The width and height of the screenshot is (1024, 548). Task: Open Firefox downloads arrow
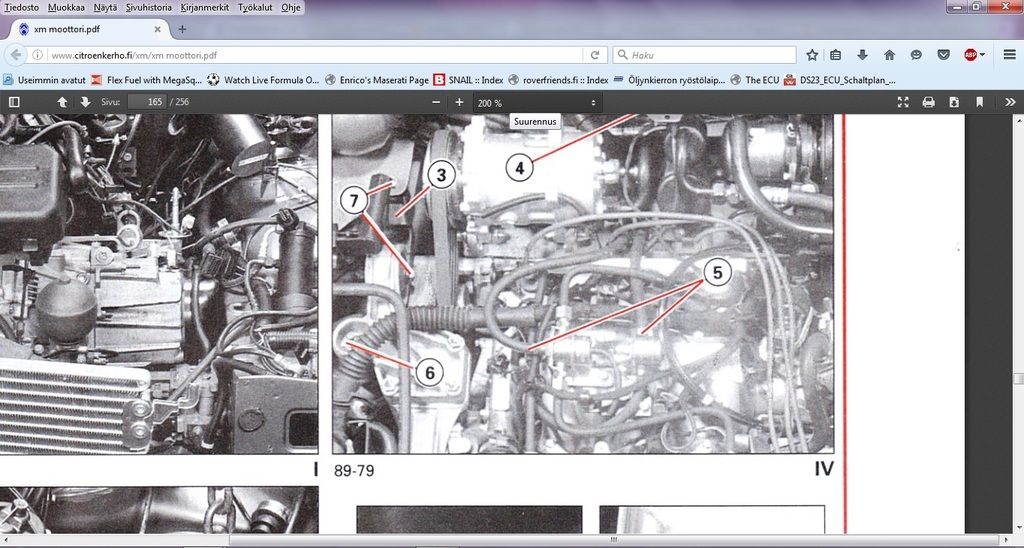click(x=862, y=56)
